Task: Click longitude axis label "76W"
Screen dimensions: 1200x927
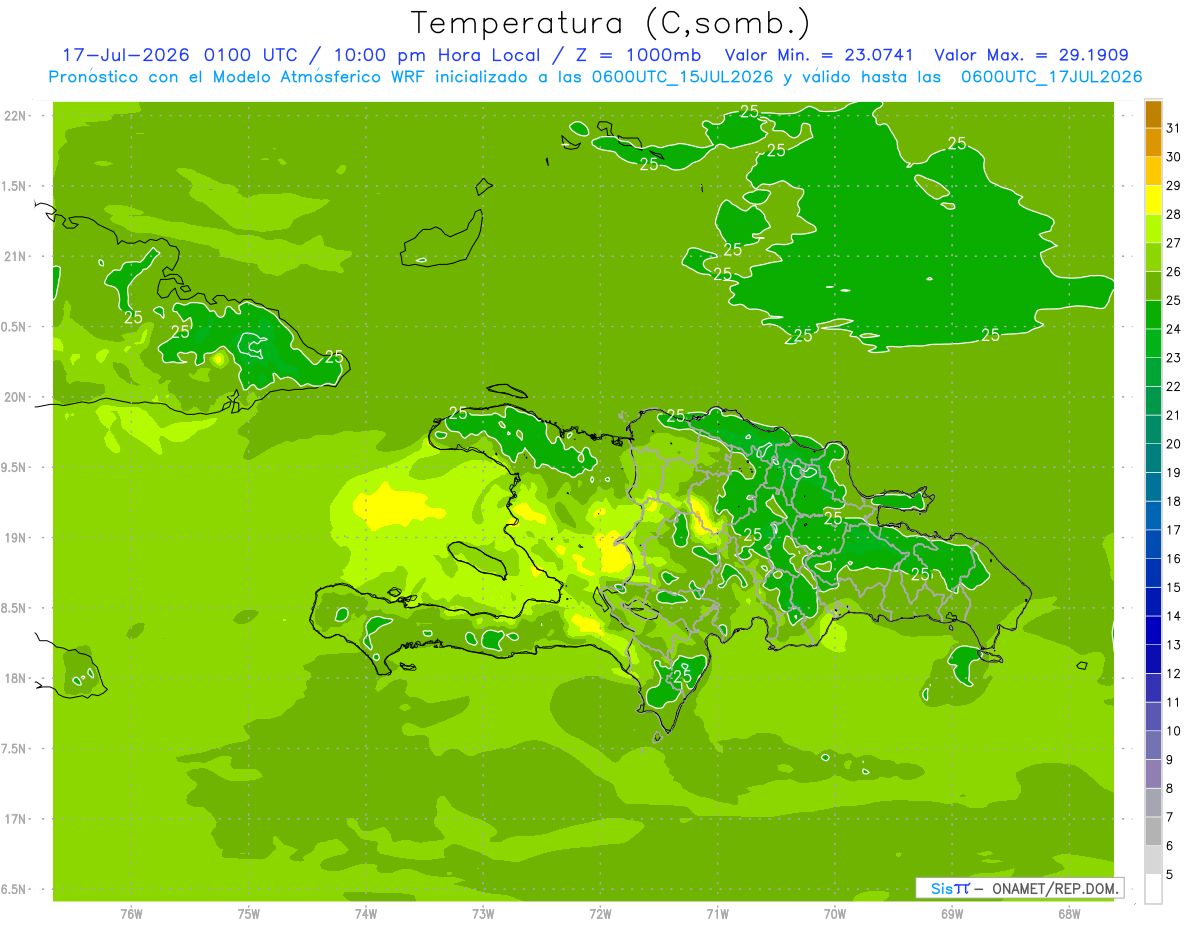Action: coord(131,913)
